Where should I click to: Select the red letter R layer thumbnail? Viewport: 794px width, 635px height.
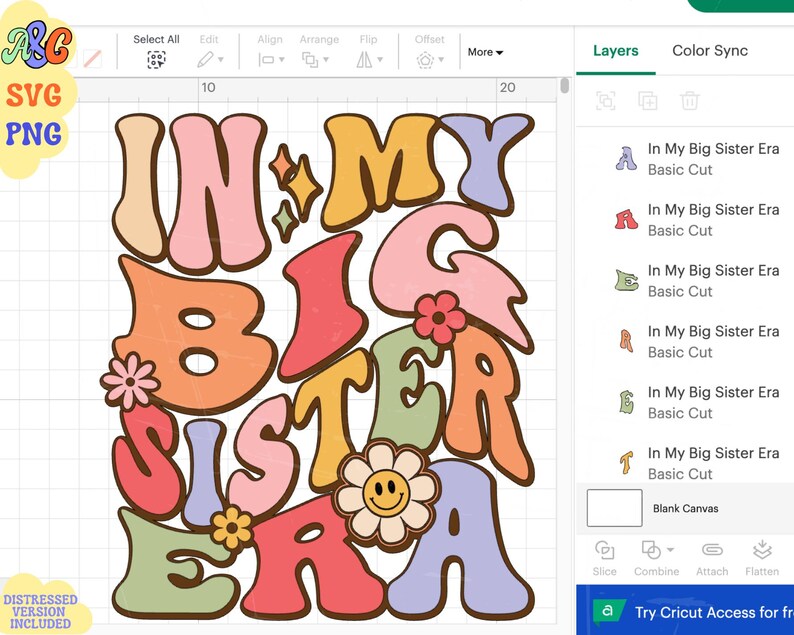click(x=626, y=220)
